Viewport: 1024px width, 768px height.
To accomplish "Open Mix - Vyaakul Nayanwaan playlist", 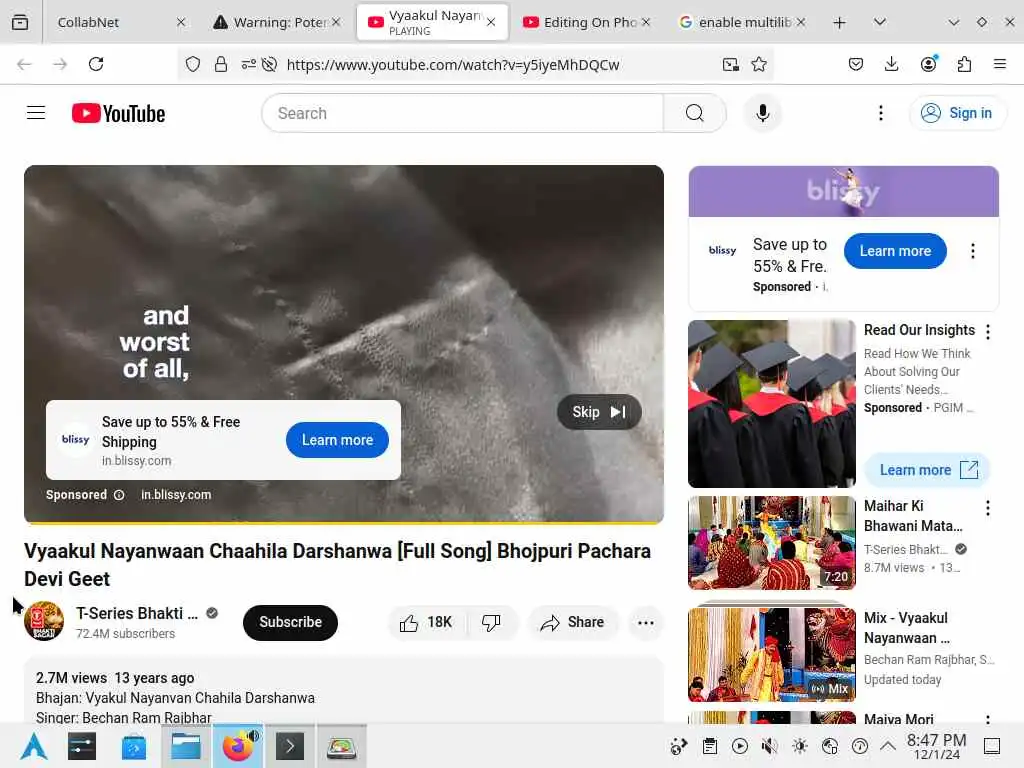I will 771,654.
